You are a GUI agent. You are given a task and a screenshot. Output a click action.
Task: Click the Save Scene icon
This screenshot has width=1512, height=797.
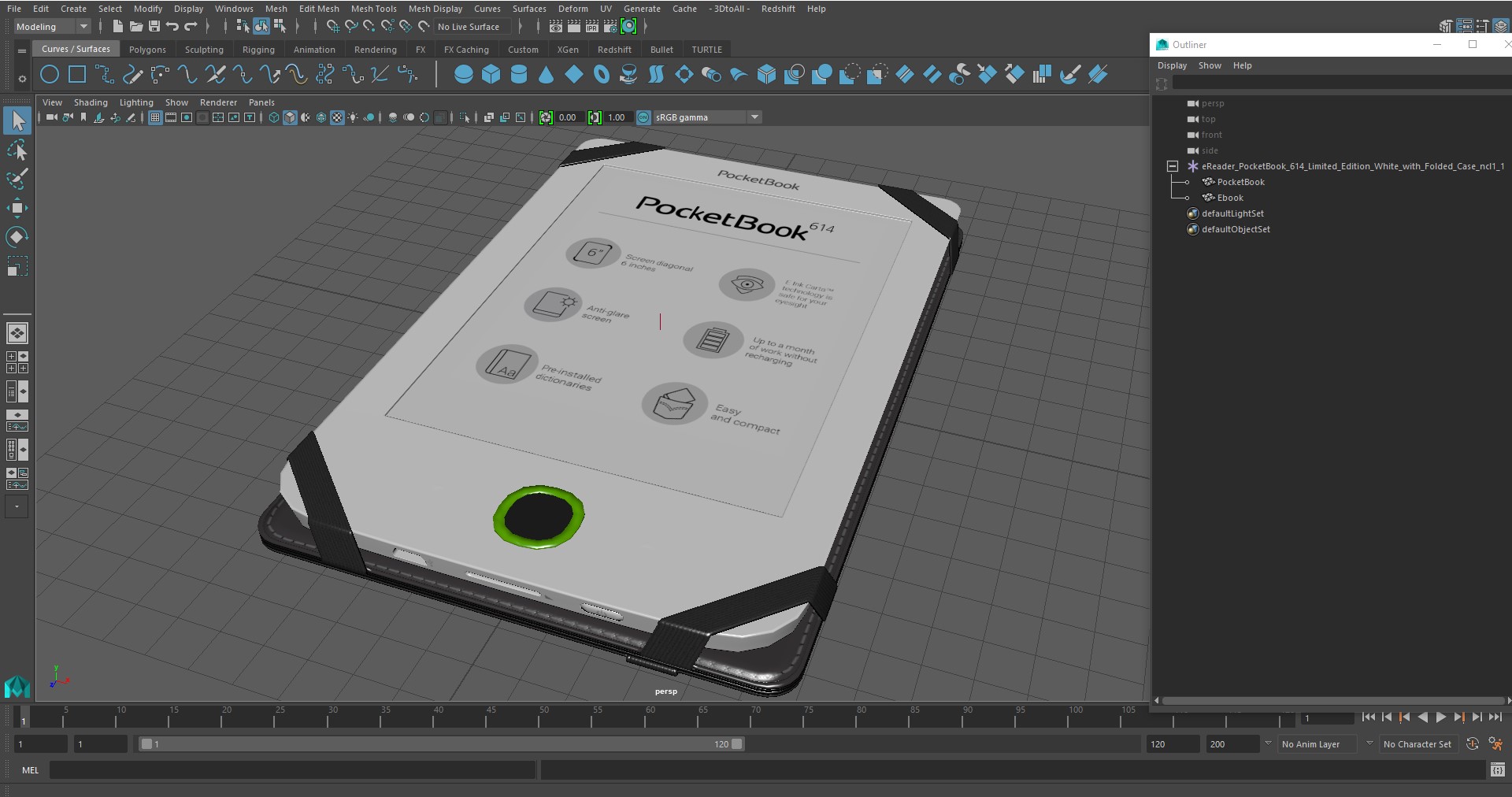tap(154, 27)
